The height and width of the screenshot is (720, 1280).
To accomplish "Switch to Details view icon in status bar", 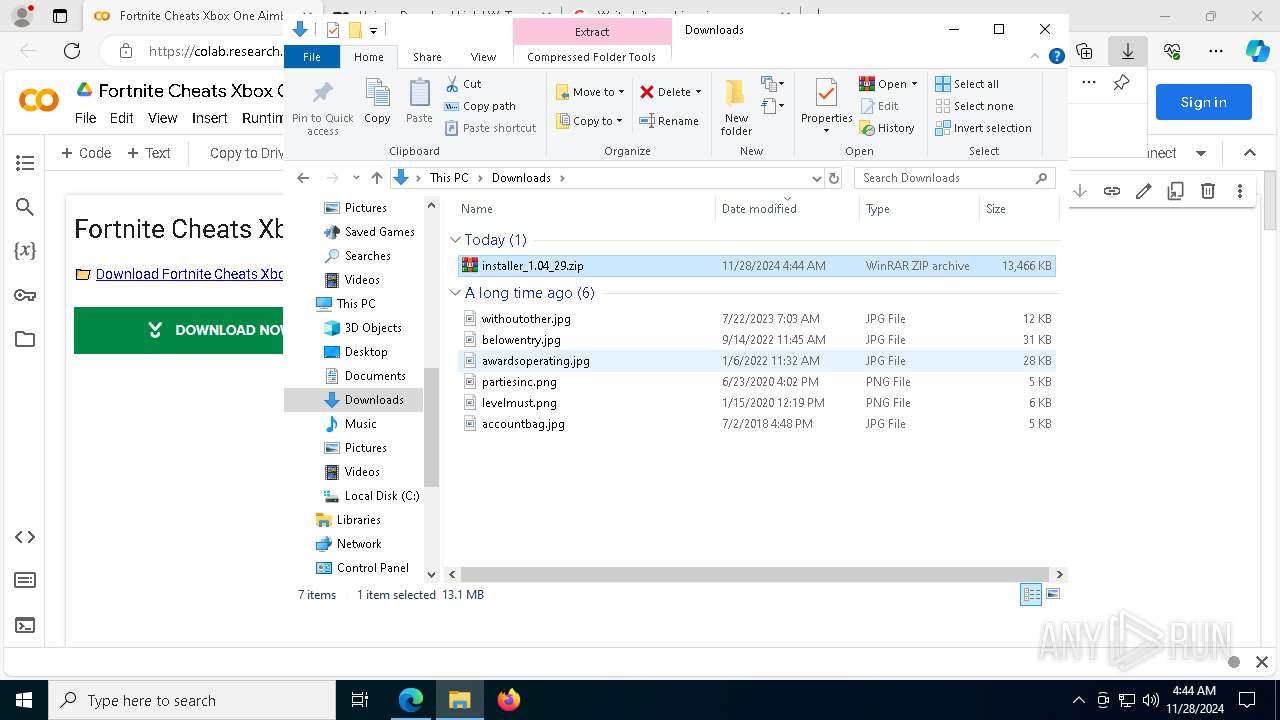I will tap(1031, 595).
